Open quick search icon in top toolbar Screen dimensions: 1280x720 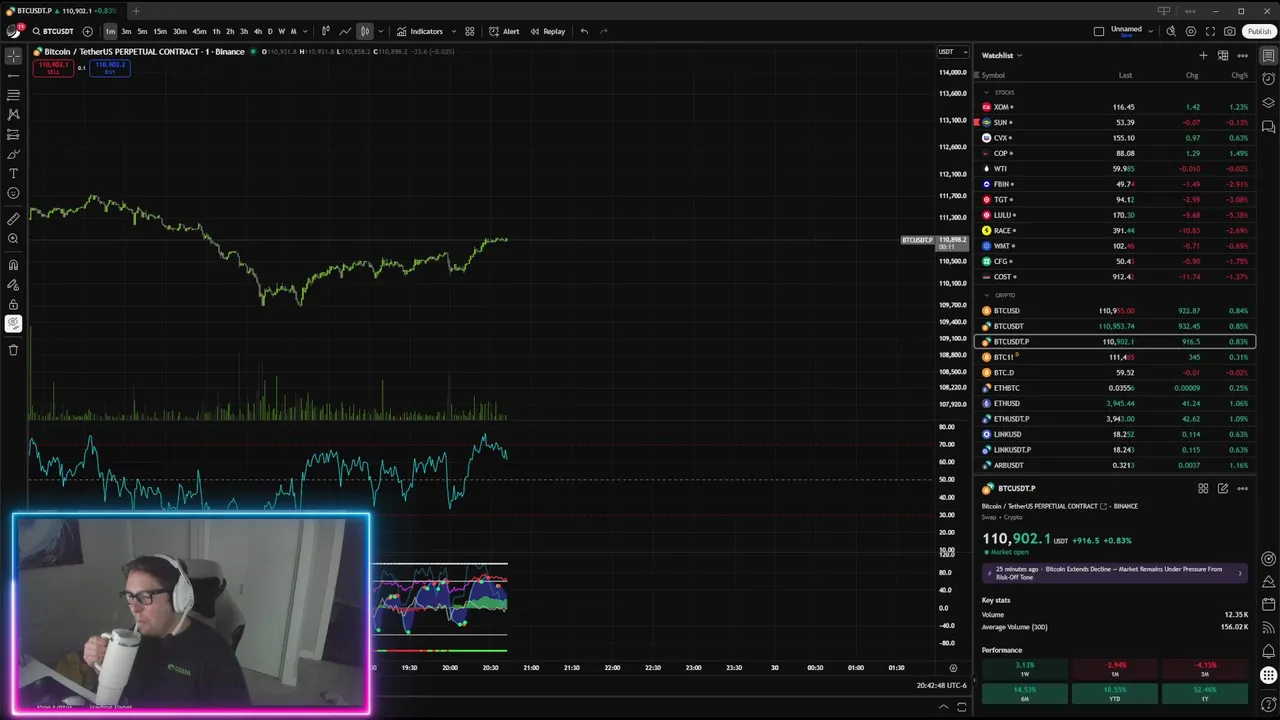[x=1170, y=31]
